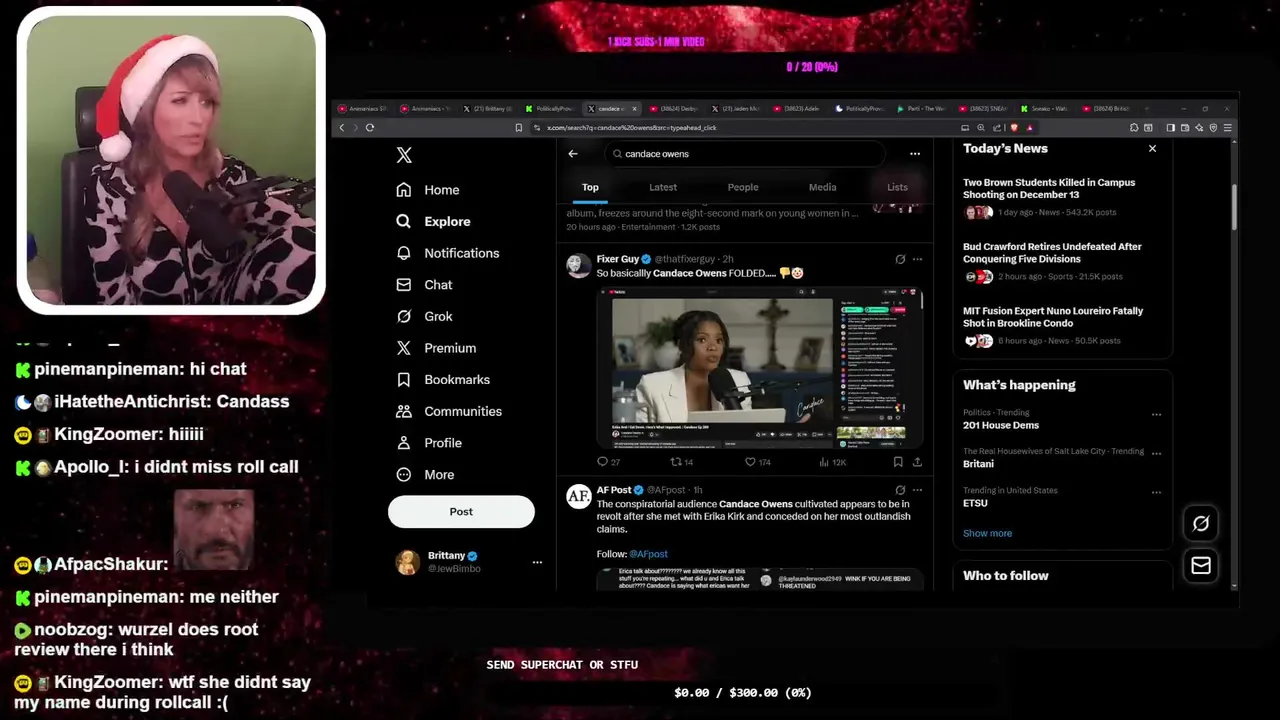The height and width of the screenshot is (720, 1280).
Task: Click the Brave shields icon
Action: (x=1014, y=128)
